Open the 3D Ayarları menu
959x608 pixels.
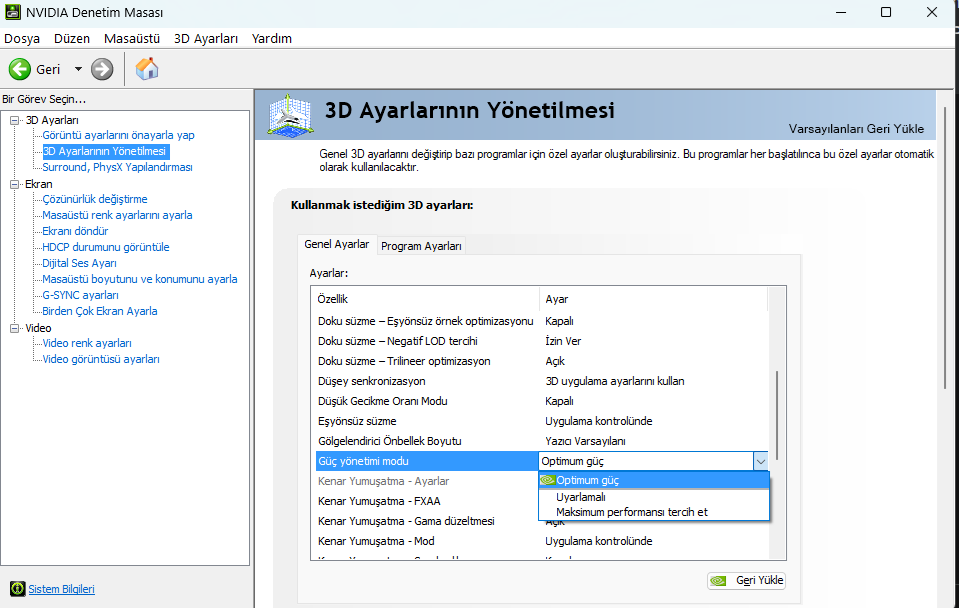click(206, 39)
